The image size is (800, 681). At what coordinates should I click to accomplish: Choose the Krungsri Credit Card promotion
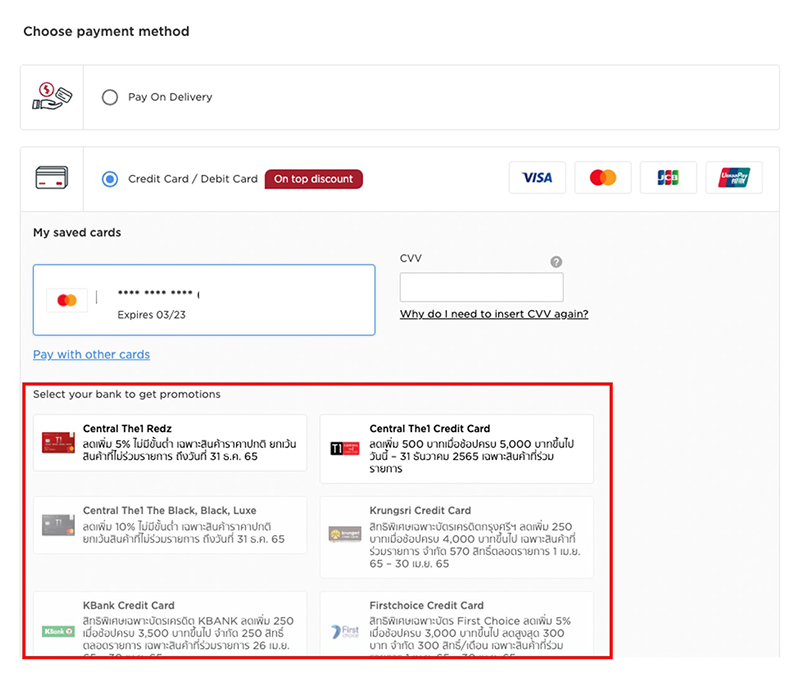pos(457,537)
